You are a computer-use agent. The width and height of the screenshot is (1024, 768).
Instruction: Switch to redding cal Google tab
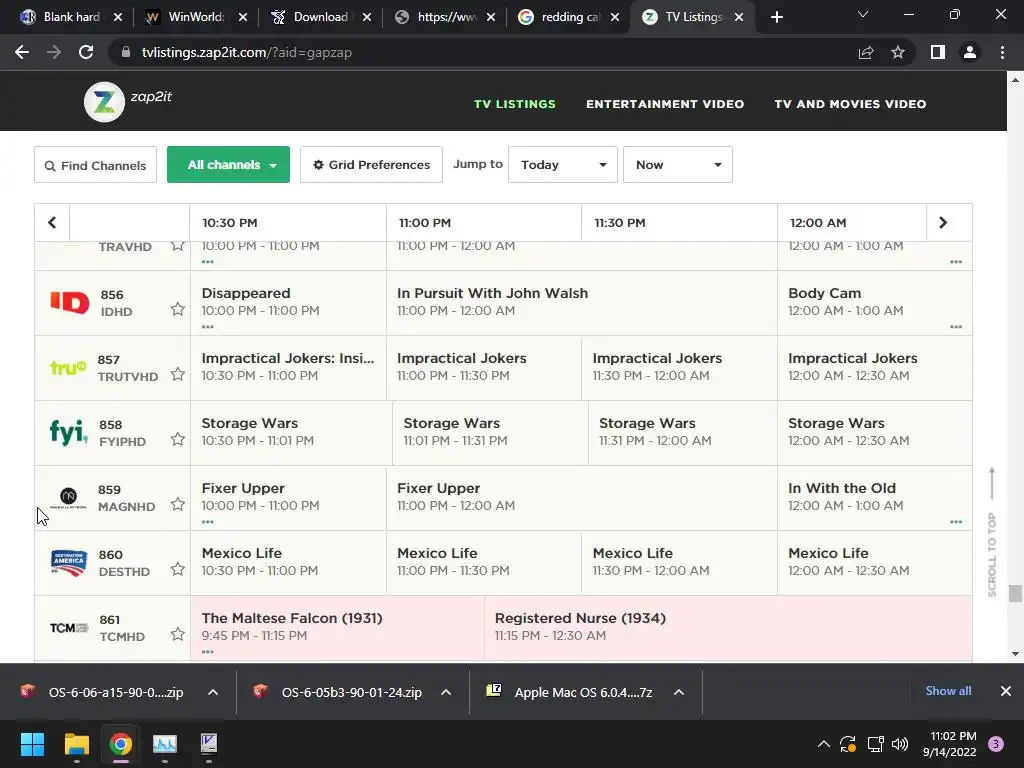pyautogui.click(x=568, y=17)
